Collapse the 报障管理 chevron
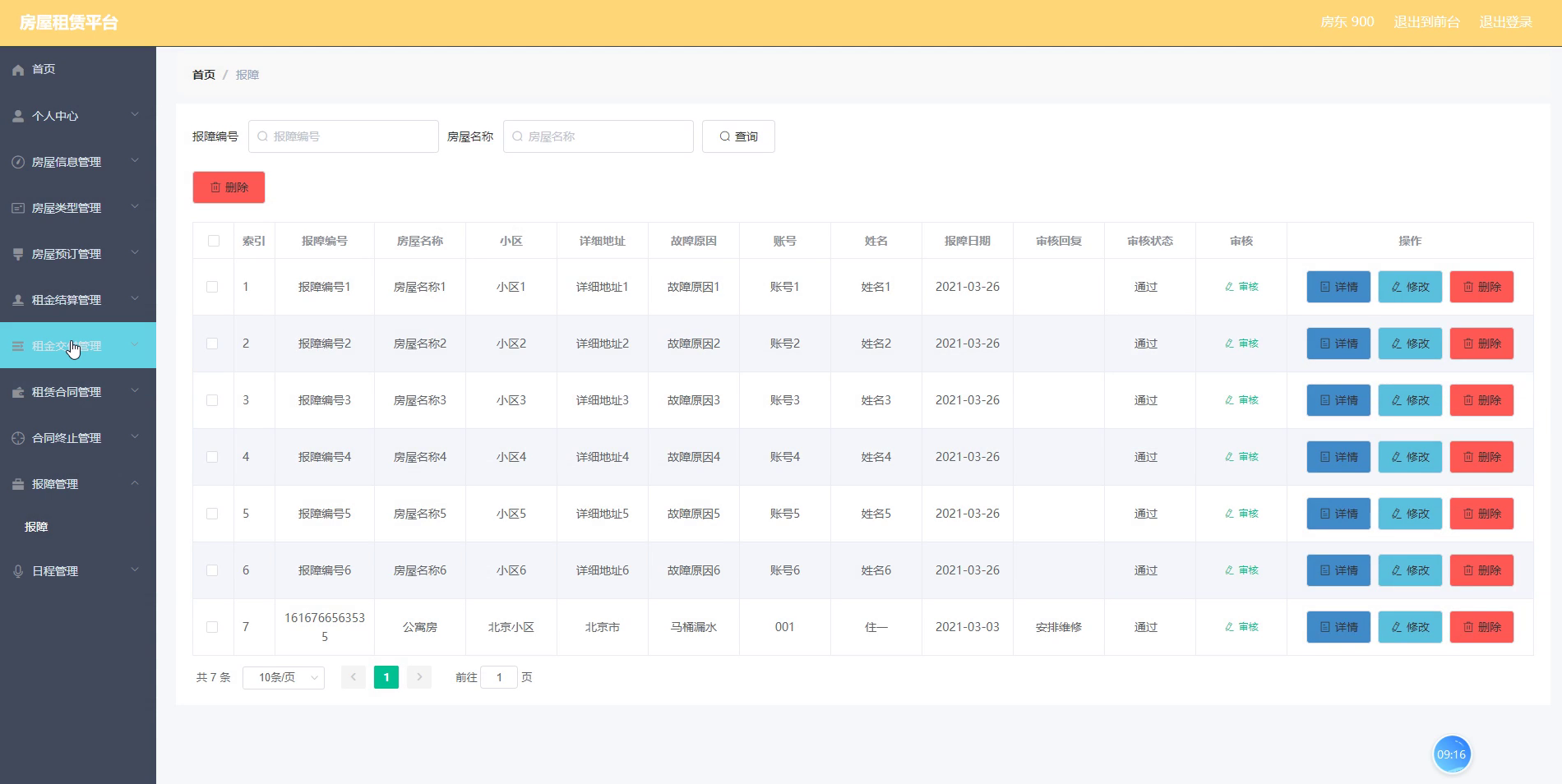The height and width of the screenshot is (784, 1562). click(x=135, y=483)
